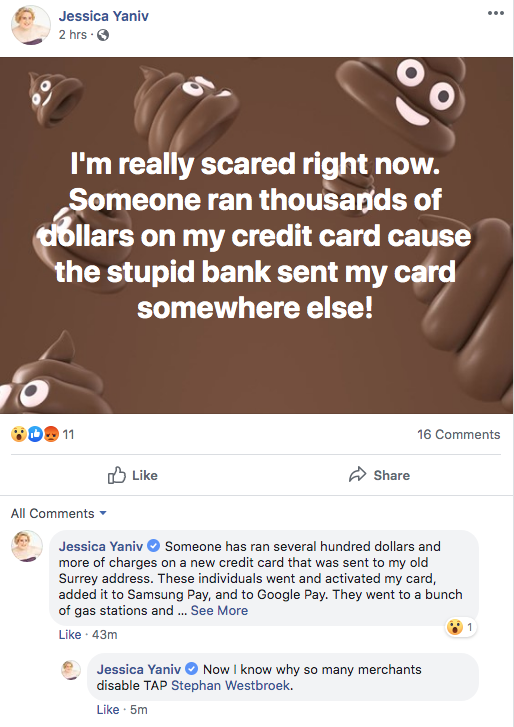Like the 5m reply comment
The height and width of the screenshot is (727, 514).
[x=108, y=709]
